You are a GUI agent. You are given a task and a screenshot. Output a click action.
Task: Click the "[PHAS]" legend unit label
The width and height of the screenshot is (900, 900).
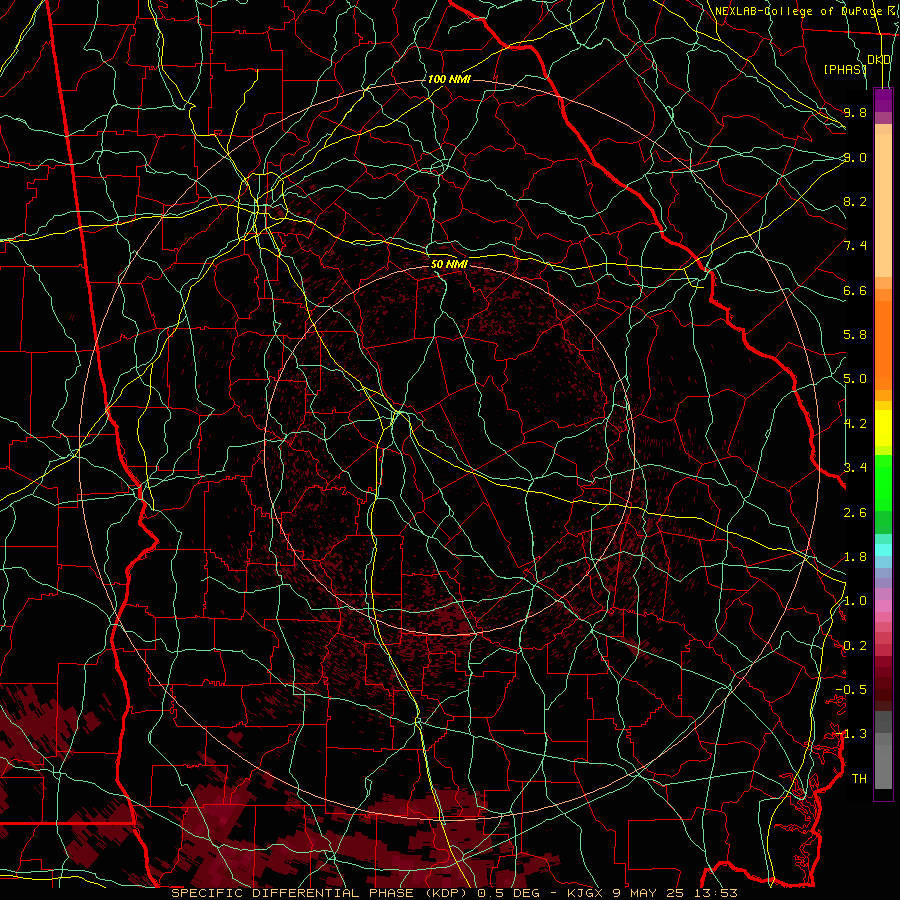click(845, 70)
